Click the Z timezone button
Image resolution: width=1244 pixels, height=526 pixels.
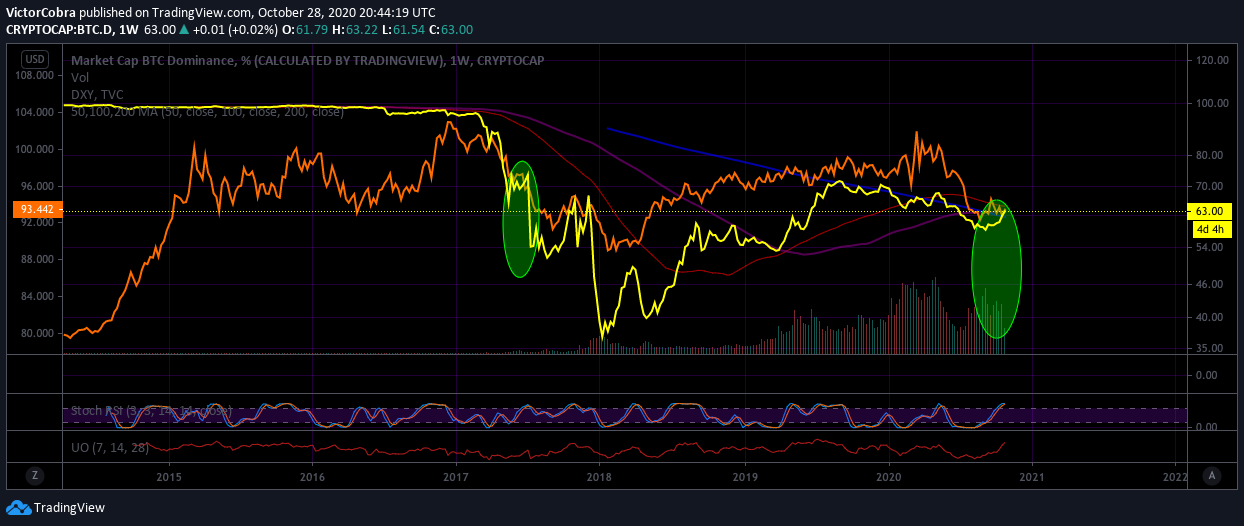tap(34, 475)
